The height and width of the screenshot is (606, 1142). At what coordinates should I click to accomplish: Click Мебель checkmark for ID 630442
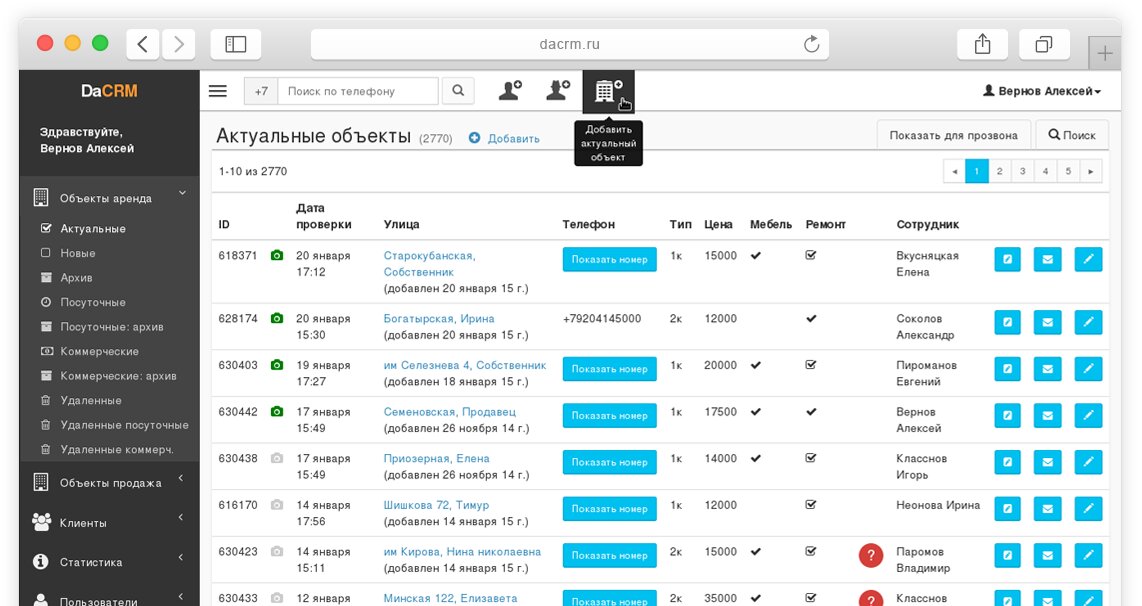(x=756, y=412)
